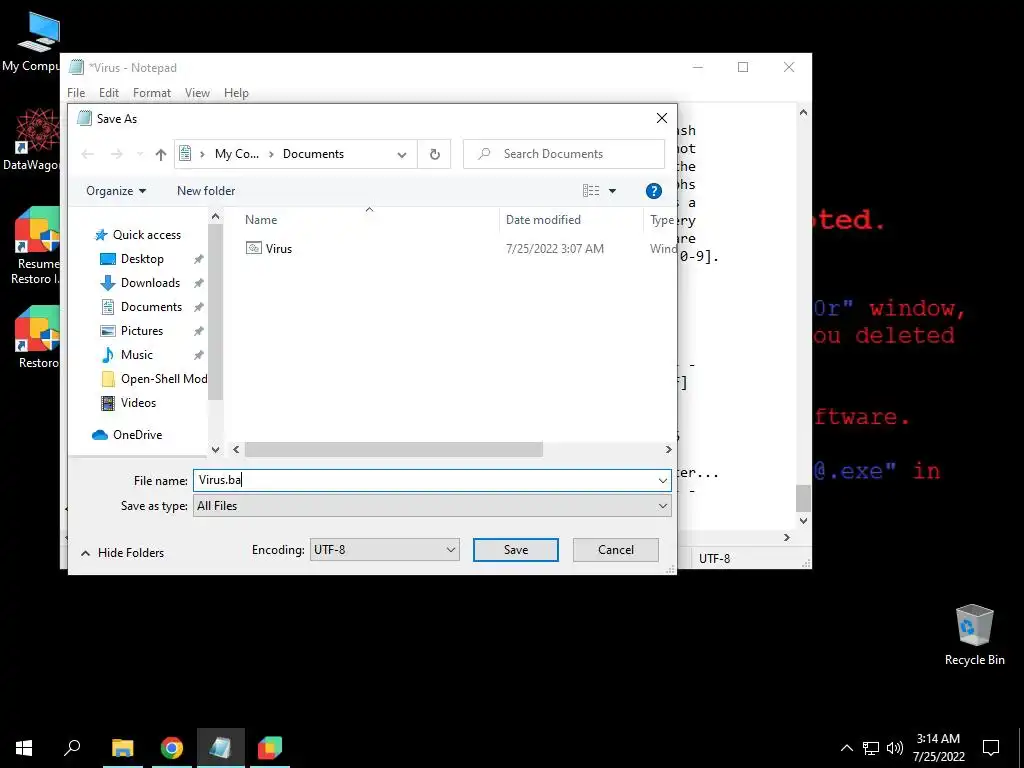
Task: Select OneDrive in navigation pane
Action: pyautogui.click(x=137, y=435)
